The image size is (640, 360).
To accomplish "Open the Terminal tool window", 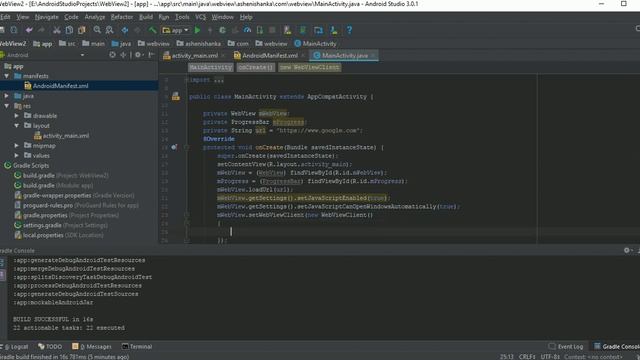I will (x=137, y=347).
